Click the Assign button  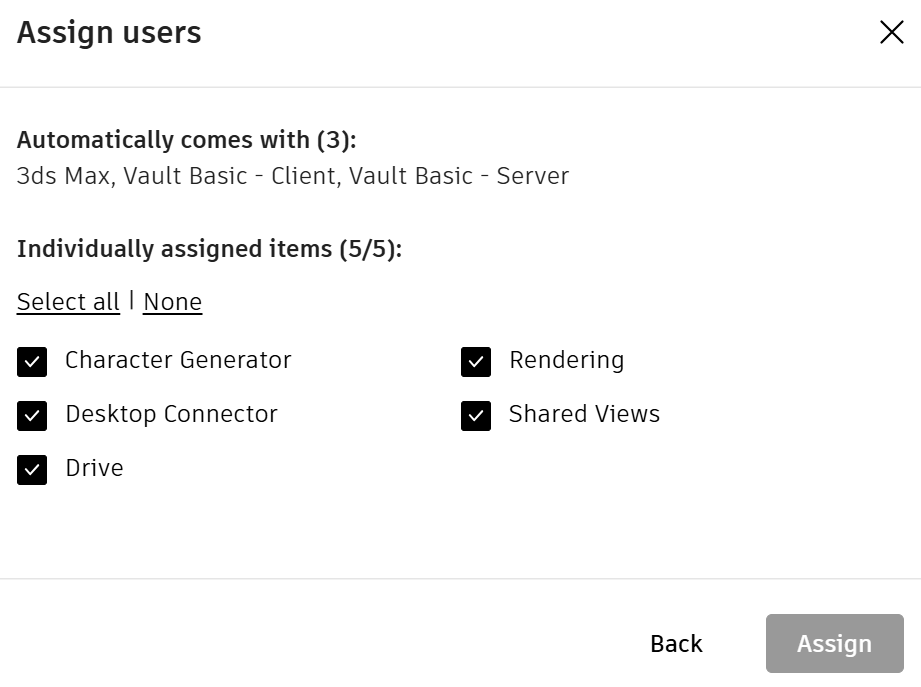(834, 644)
